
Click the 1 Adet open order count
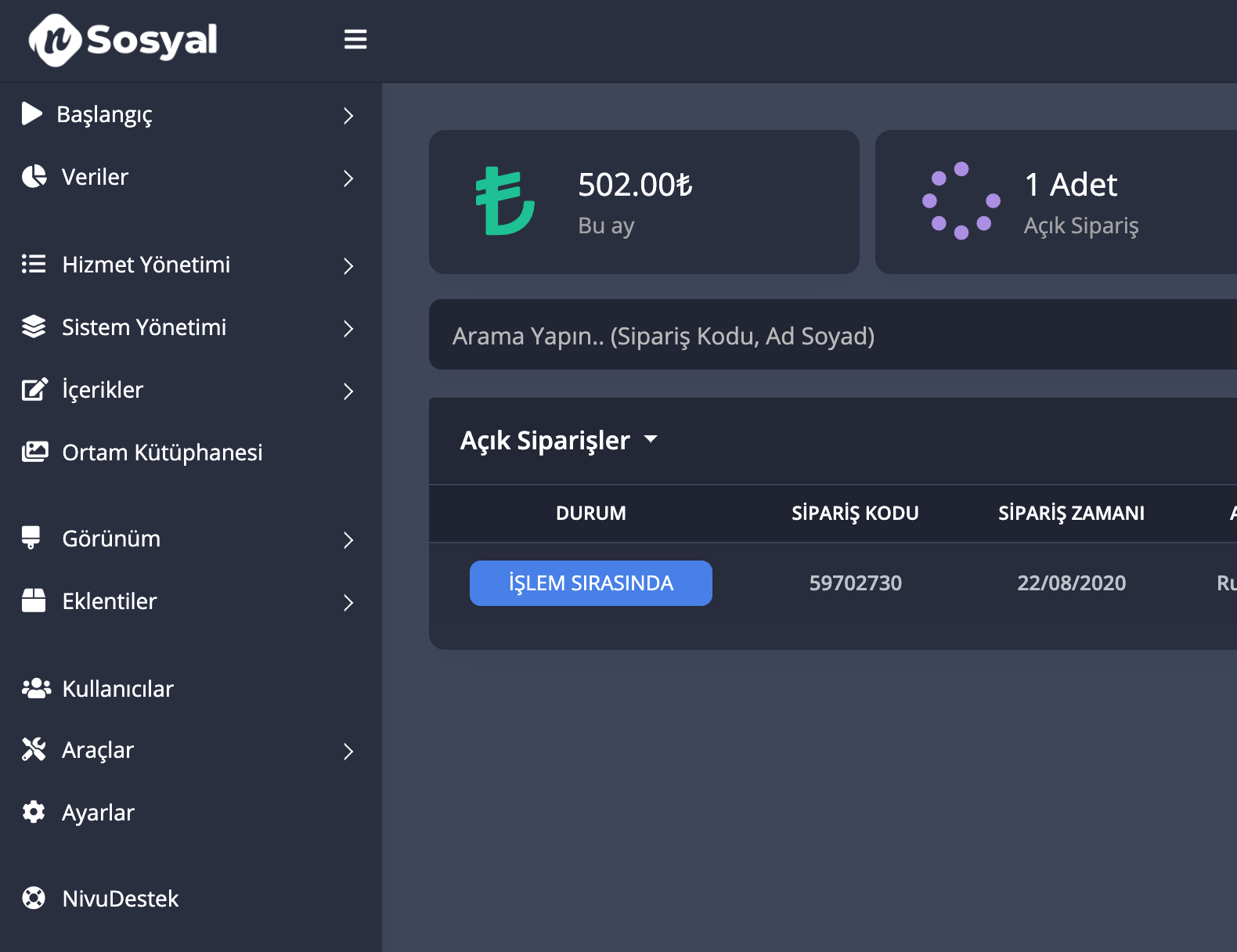[x=1071, y=185]
